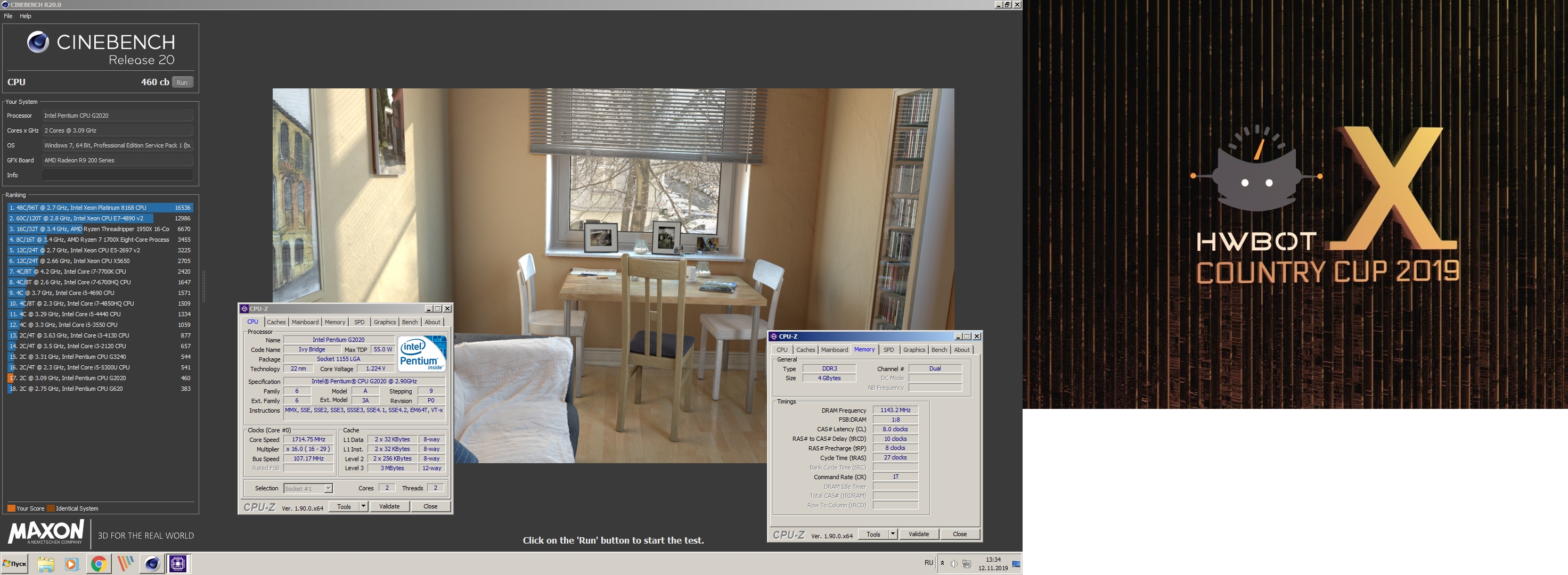Click the MAXON logo
This screenshot has height=575, width=1568.
(46, 532)
